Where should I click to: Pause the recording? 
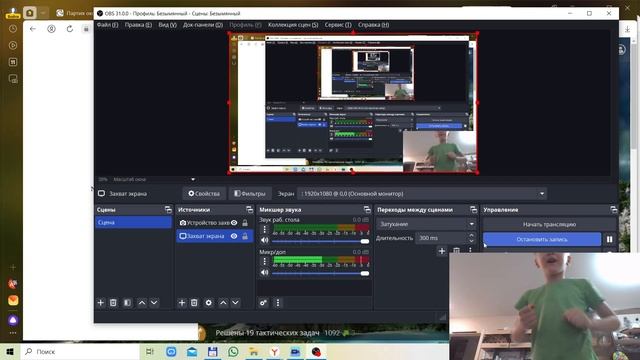pyautogui.click(x=609, y=239)
